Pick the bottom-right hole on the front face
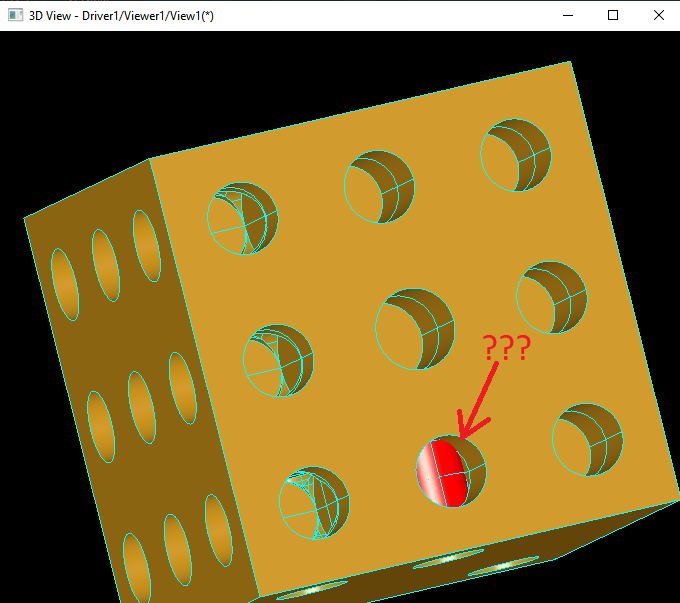The image size is (680, 603). pyautogui.click(x=588, y=439)
